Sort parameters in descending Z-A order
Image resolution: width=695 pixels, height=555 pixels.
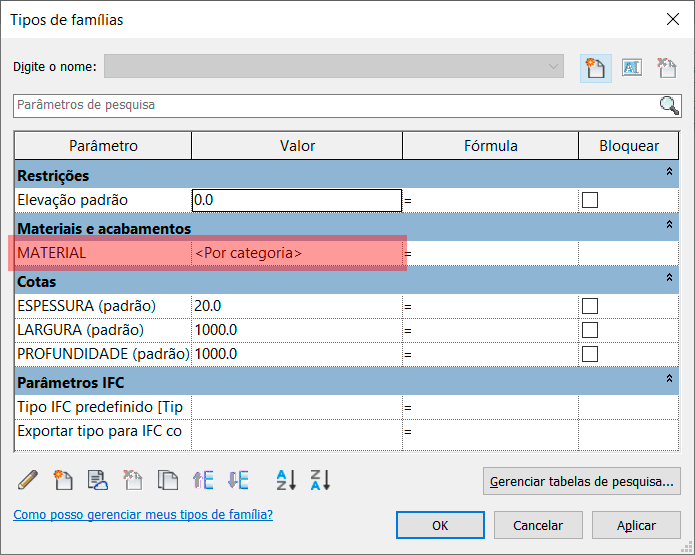point(320,480)
